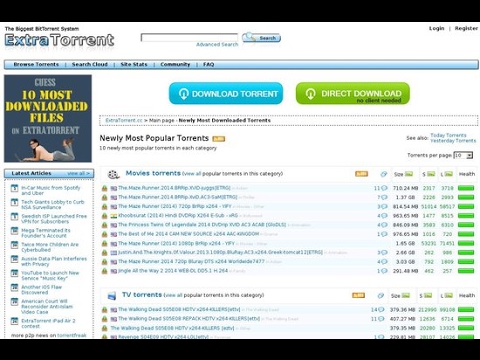The height and width of the screenshot is (360, 480).
Task: Open Site Stats menu item
Action: 134,64
